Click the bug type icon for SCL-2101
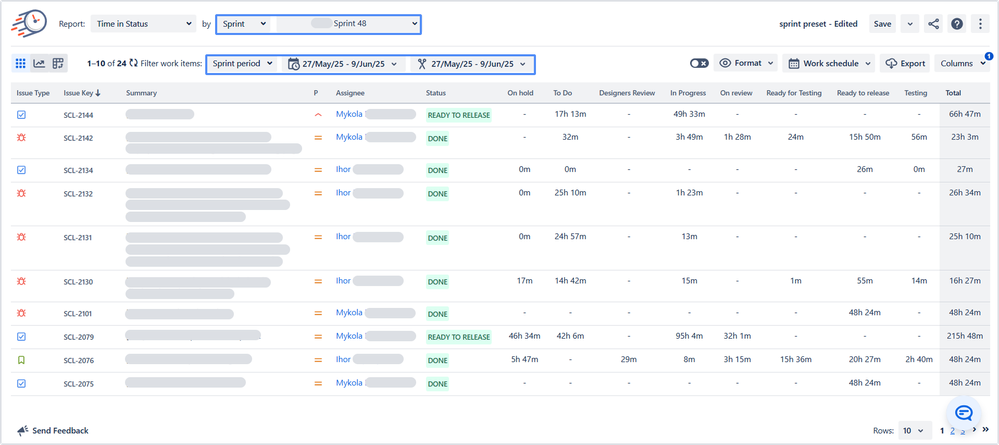The image size is (999, 445). click(x=21, y=313)
